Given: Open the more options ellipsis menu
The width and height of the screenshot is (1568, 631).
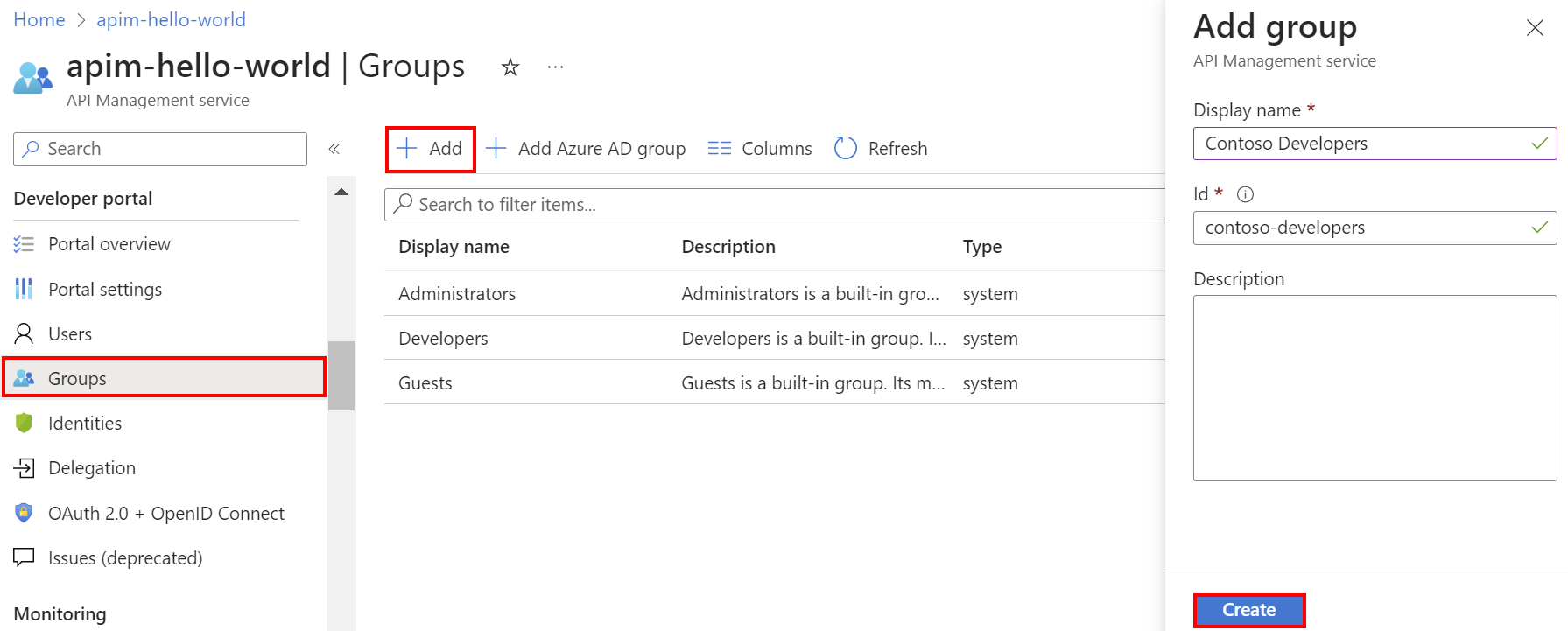Looking at the screenshot, I should [x=555, y=67].
